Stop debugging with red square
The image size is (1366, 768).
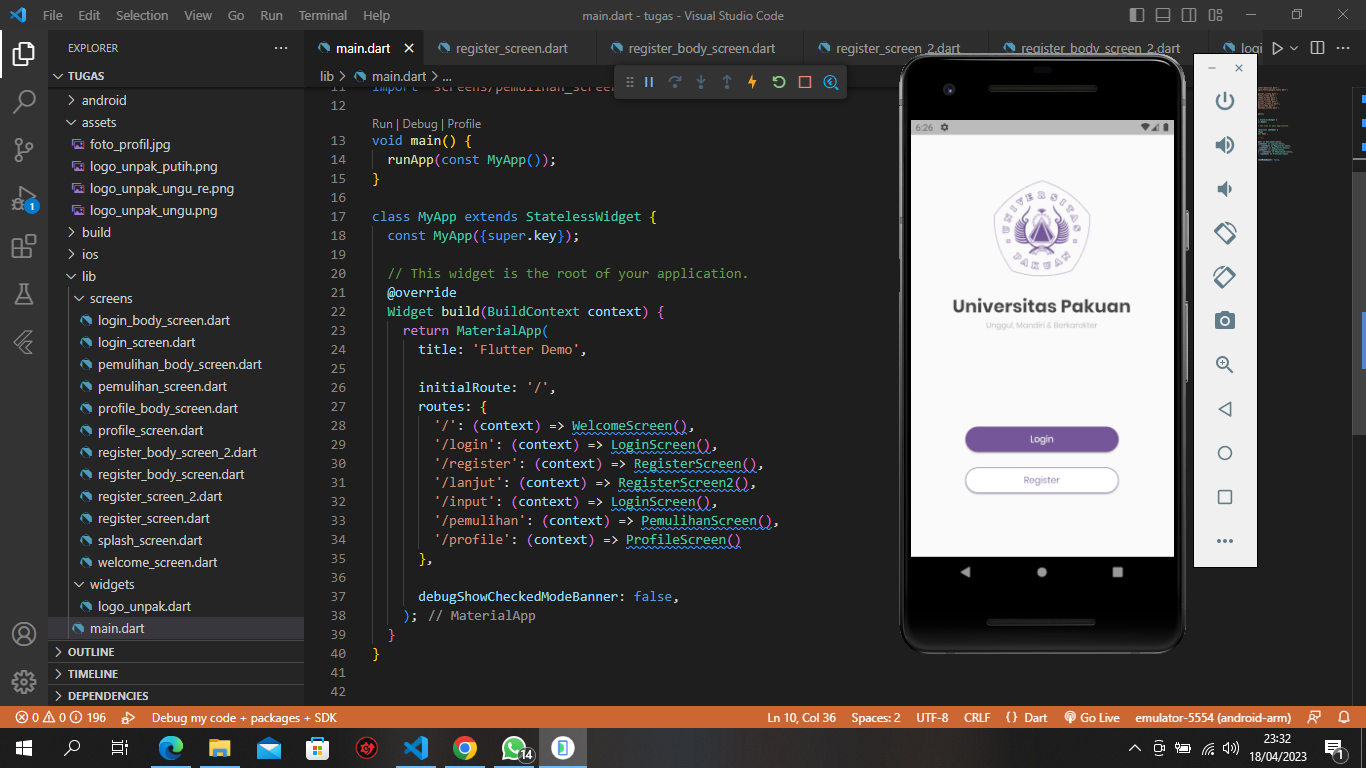tap(805, 82)
